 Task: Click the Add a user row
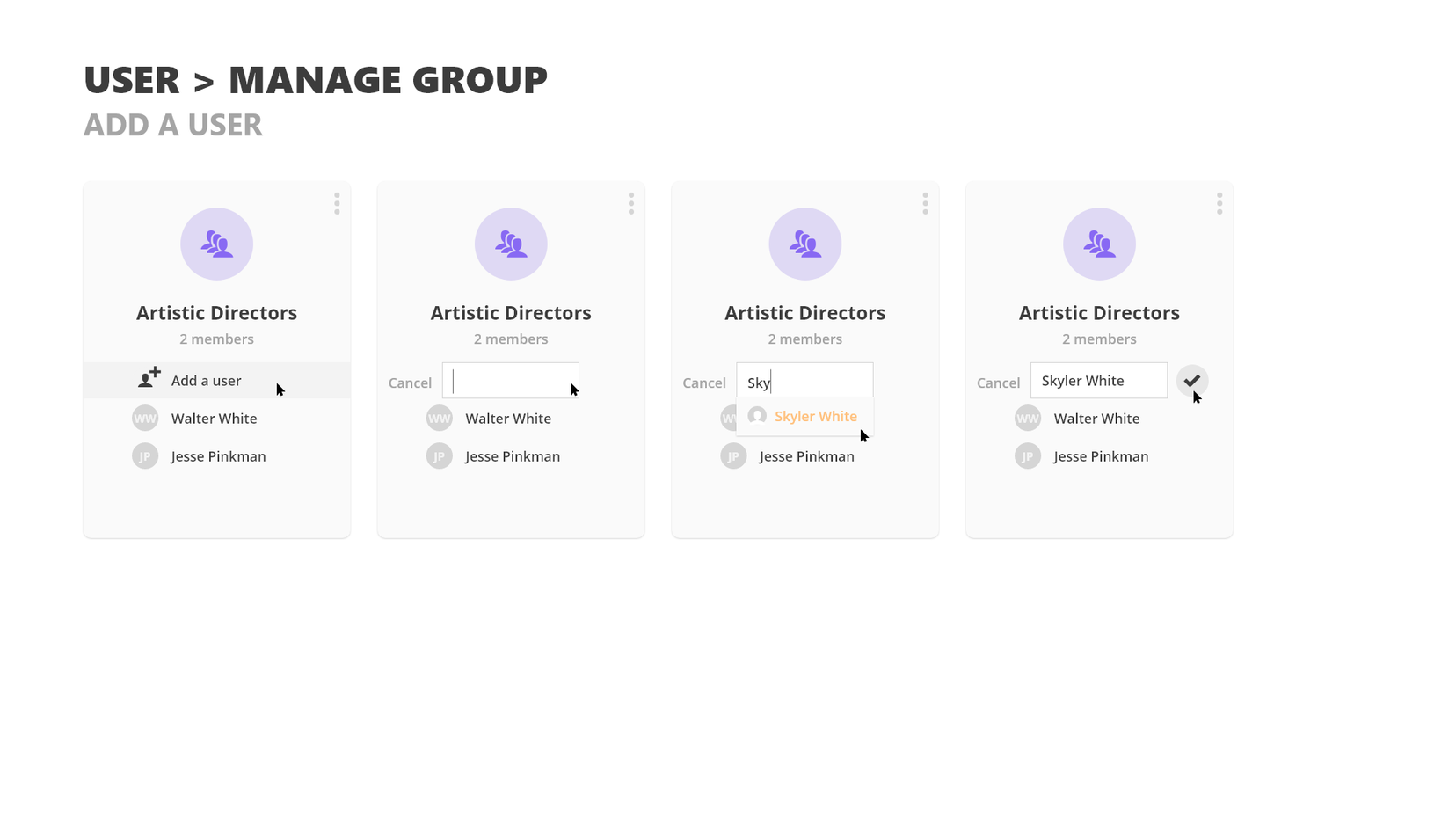point(216,381)
